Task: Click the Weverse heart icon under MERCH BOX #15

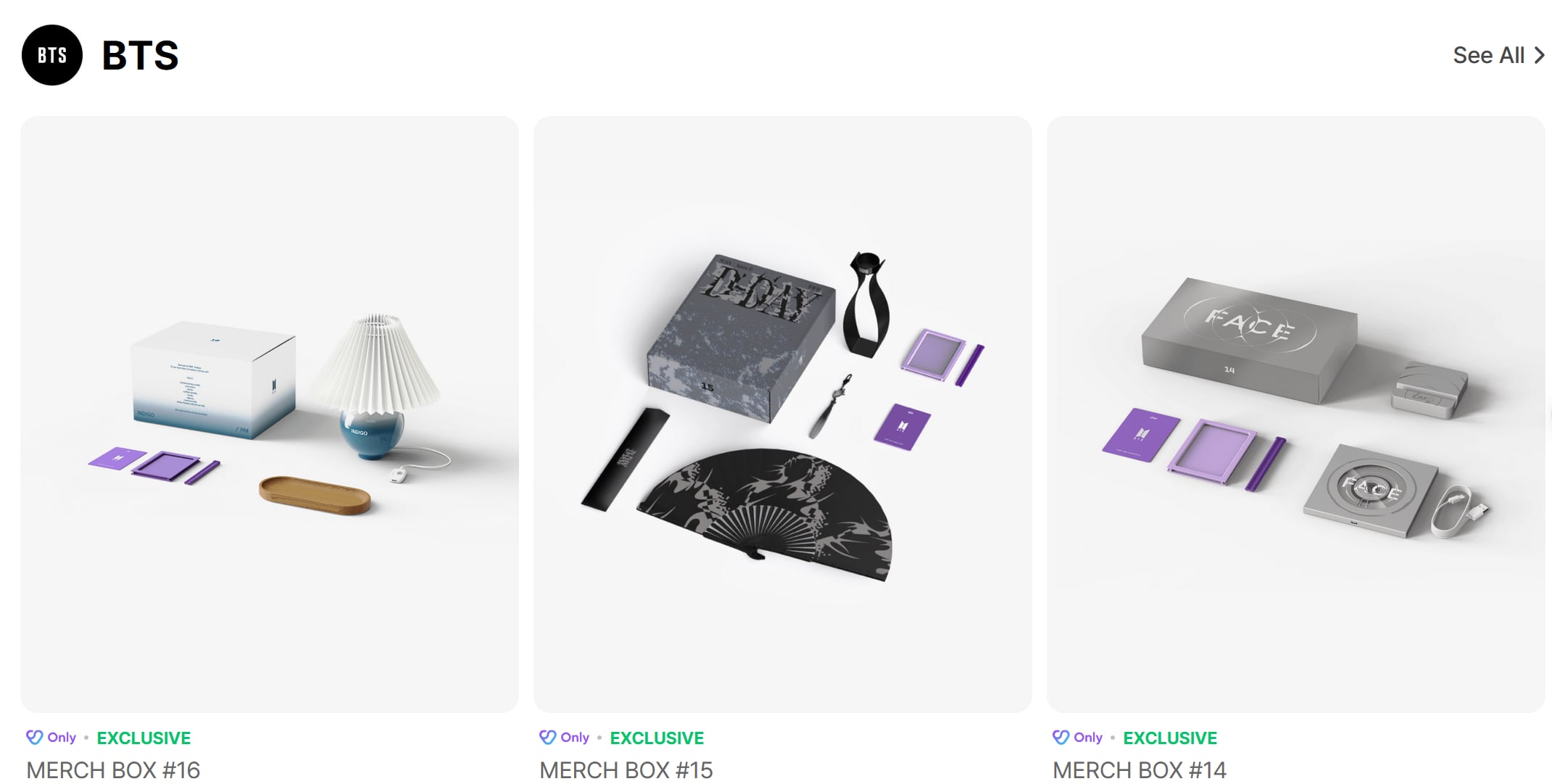Action: 547,738
